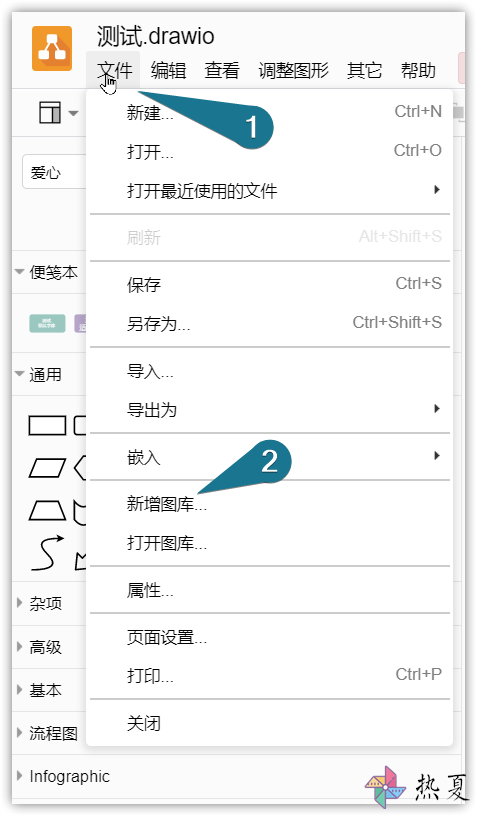
Task: Choose the trapezoid shape in the shape palette
Action: (x=47, y=511)
